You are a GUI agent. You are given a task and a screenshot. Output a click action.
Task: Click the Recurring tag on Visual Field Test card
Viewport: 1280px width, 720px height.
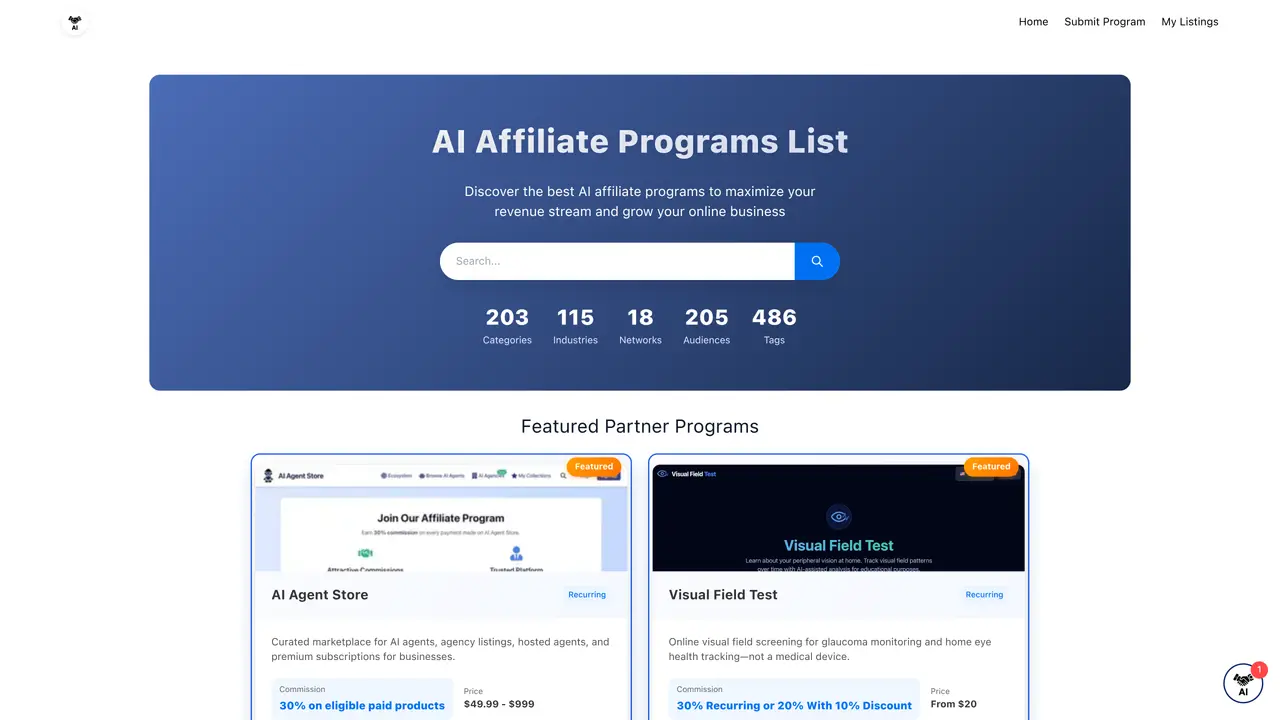coord(984,595)
